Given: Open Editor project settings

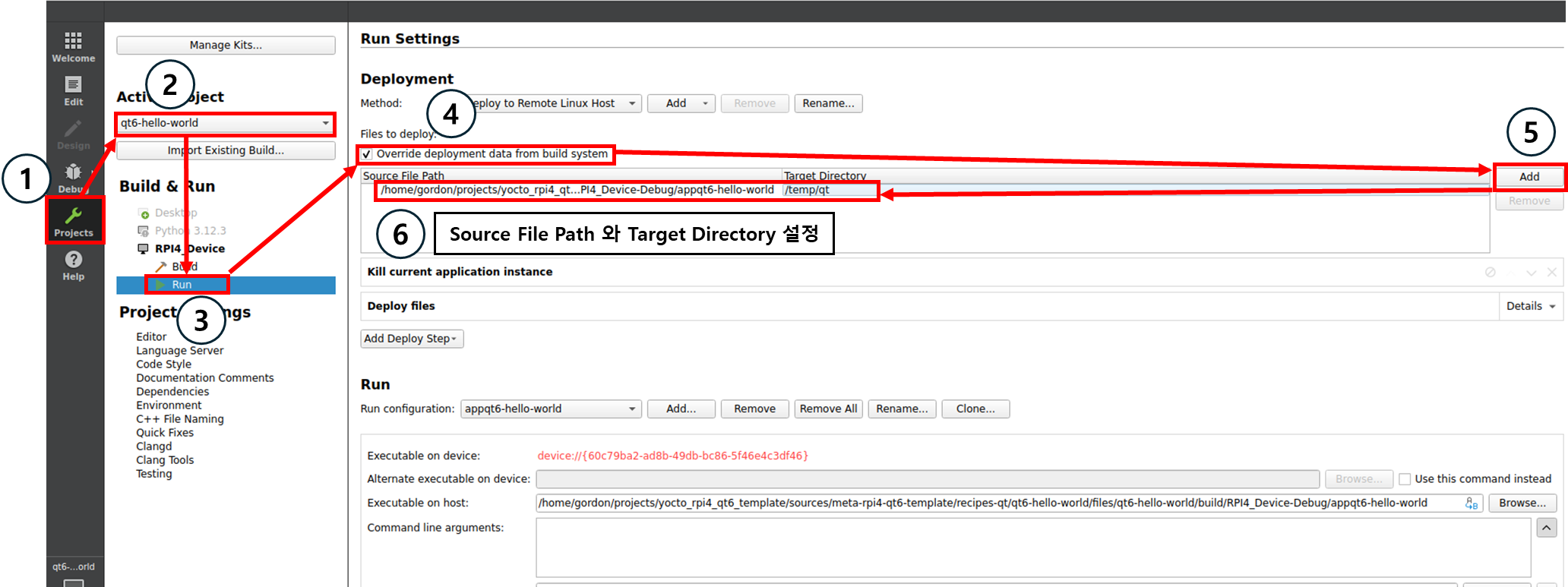Looking at the screenshot, I should tap(151, 336).
